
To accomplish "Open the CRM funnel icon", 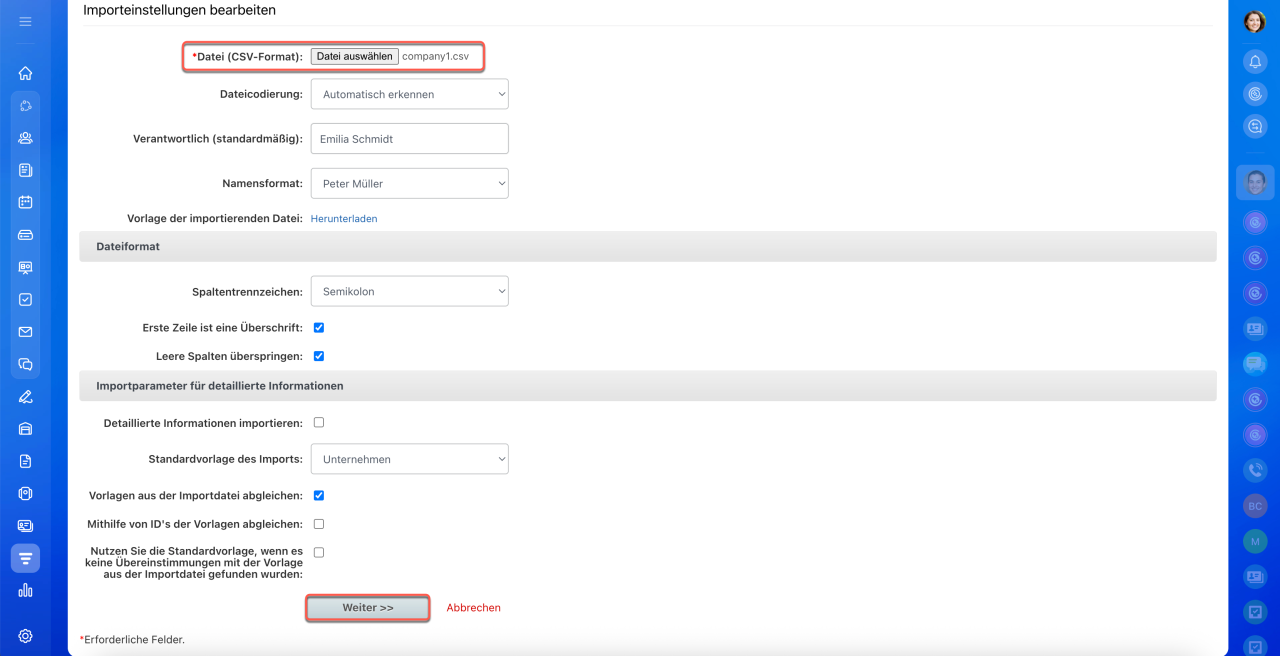I will pos(25,558).
